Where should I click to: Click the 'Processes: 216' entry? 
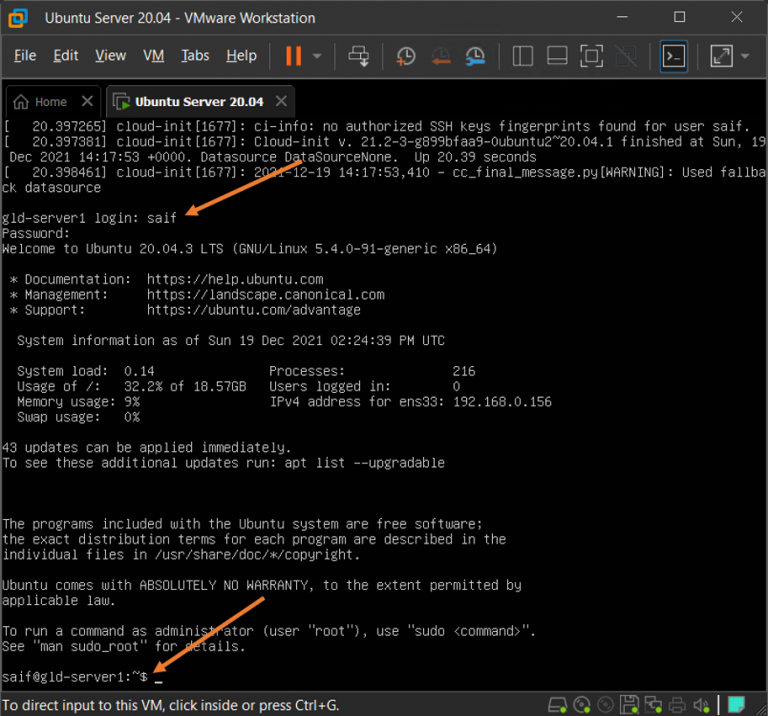[x=372, y=371]
